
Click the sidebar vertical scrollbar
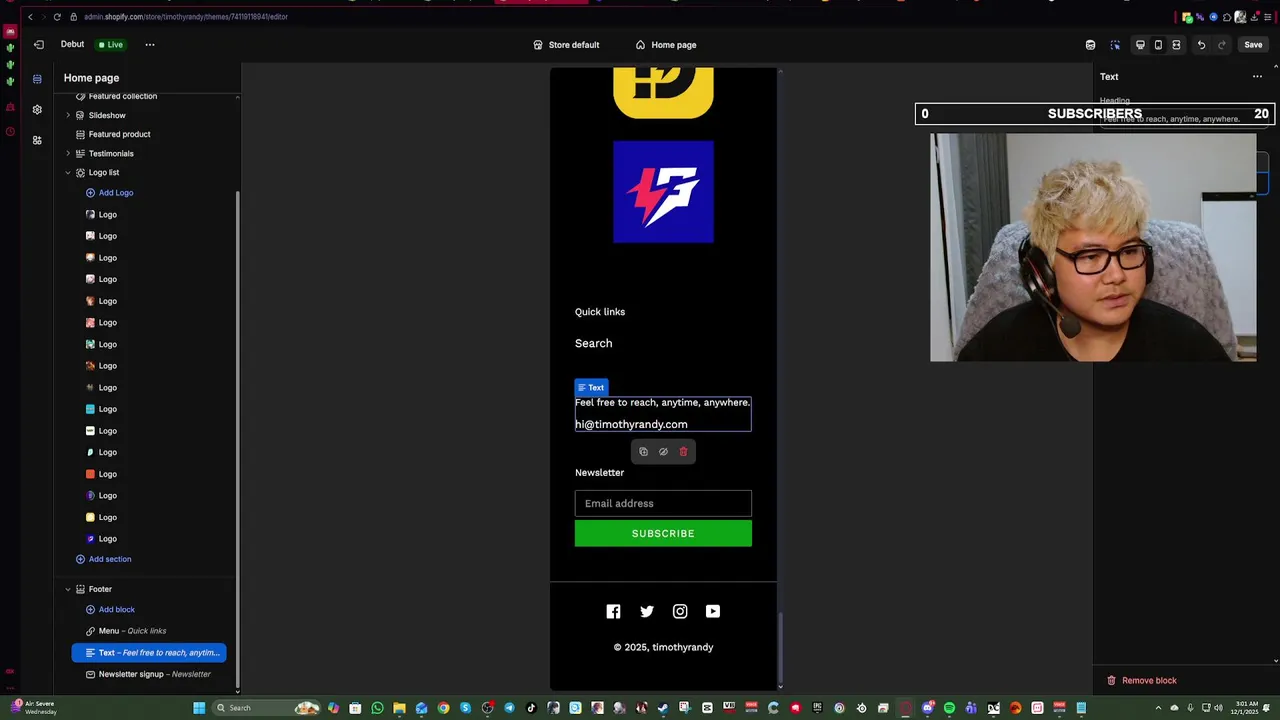click(x=237, y=440)
